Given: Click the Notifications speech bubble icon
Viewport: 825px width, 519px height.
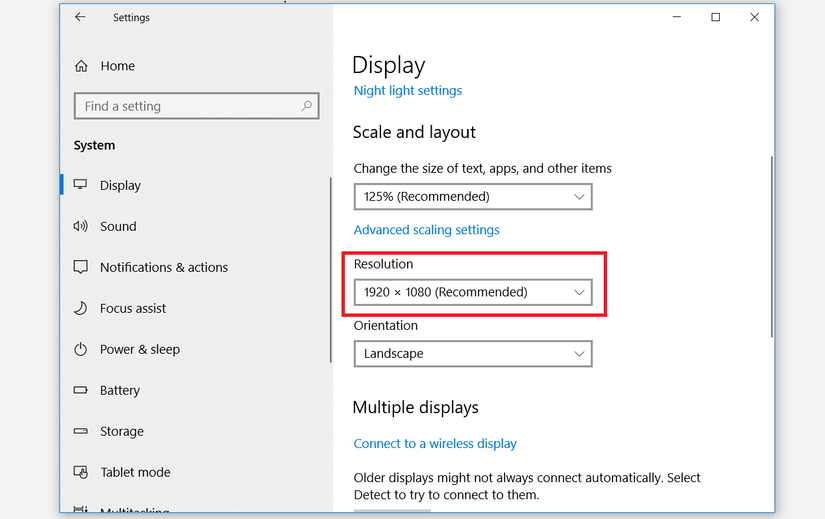Looking at the screenshot, I should tap(81, 267).
